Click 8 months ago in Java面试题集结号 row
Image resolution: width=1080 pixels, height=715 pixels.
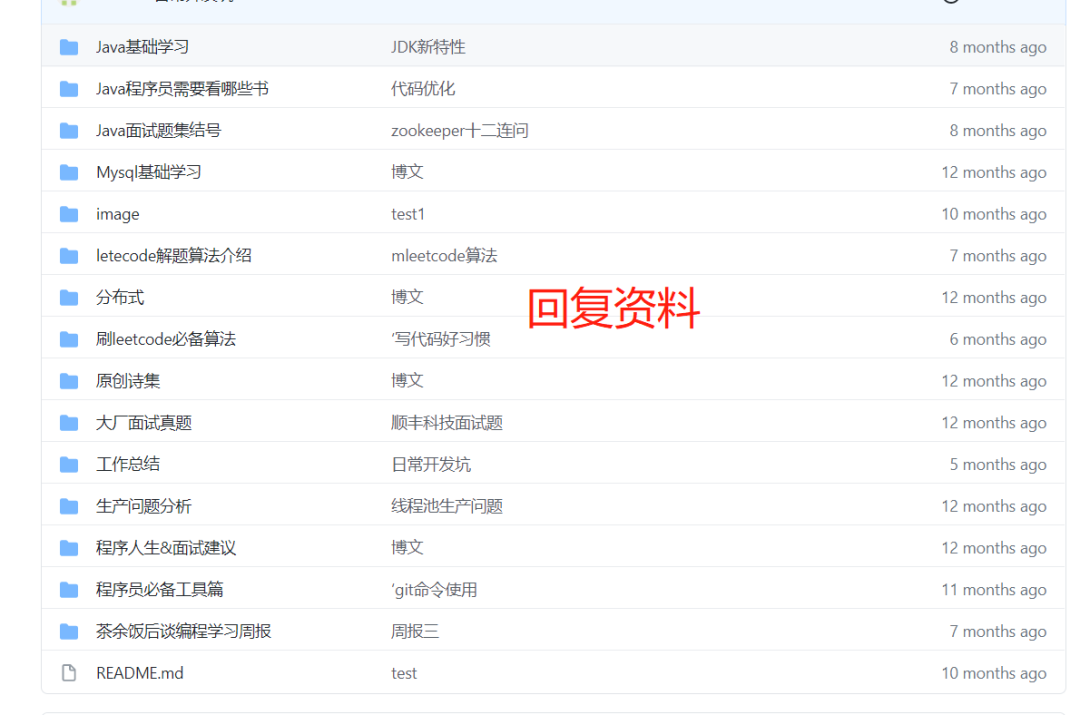(x=998, y=130)
